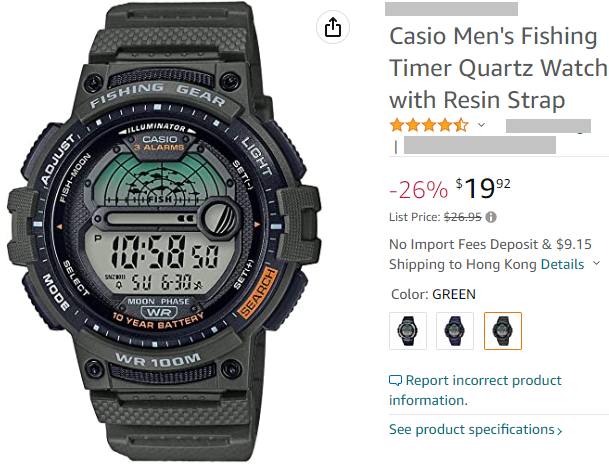609x466 pixels.
Task: Click the arrow after See product specifications
Action: click(x=560, y=430)
